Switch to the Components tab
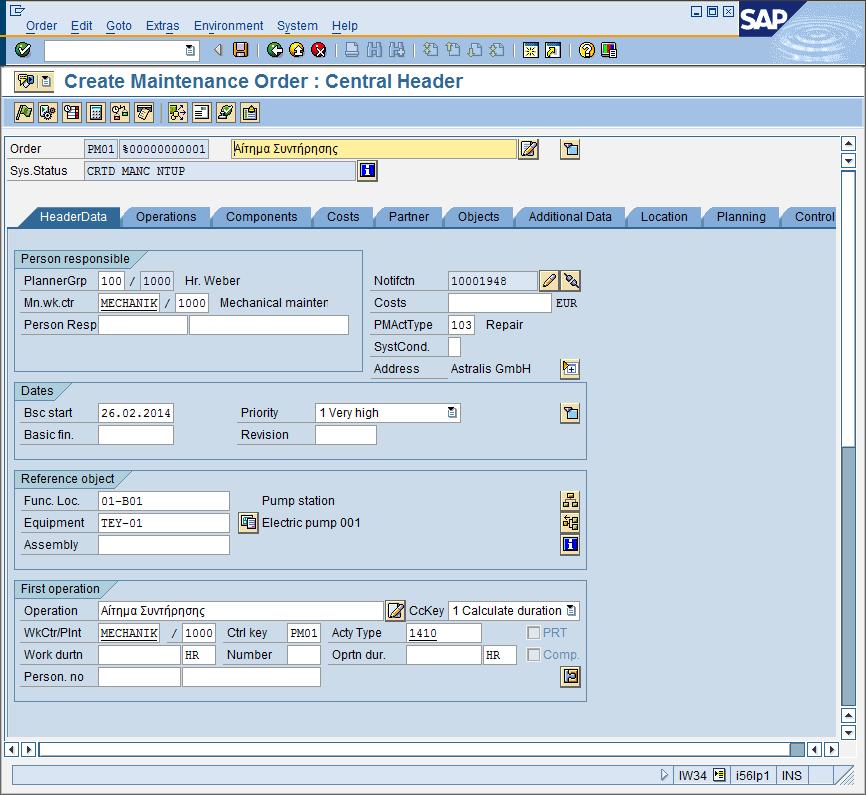Viewport: 866px width, 795px height. (262, 217)
